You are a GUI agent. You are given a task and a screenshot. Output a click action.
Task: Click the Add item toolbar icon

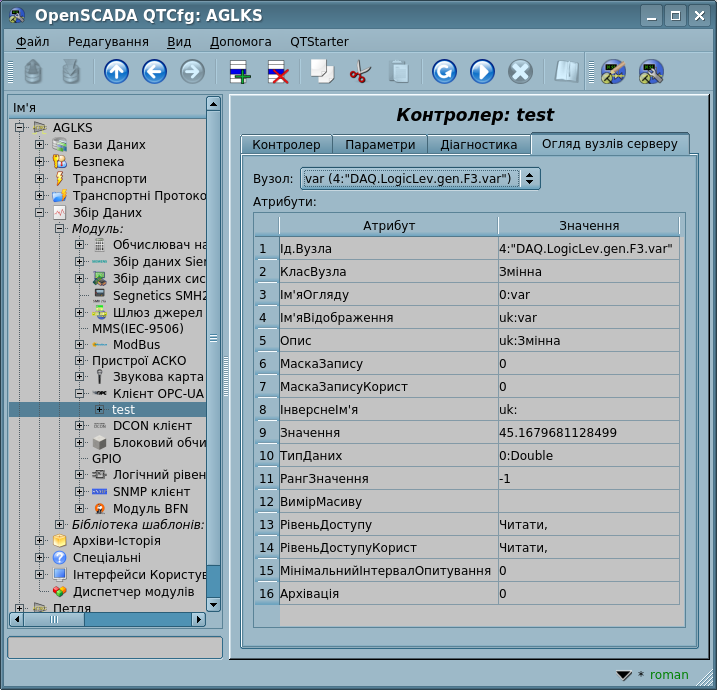[x=240, y=72]
